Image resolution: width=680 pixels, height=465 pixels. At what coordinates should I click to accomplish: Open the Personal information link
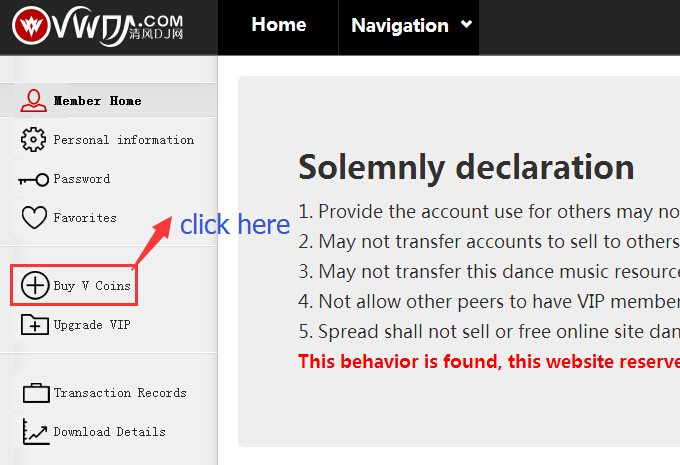pyautogui.click(x=124, y=140)
